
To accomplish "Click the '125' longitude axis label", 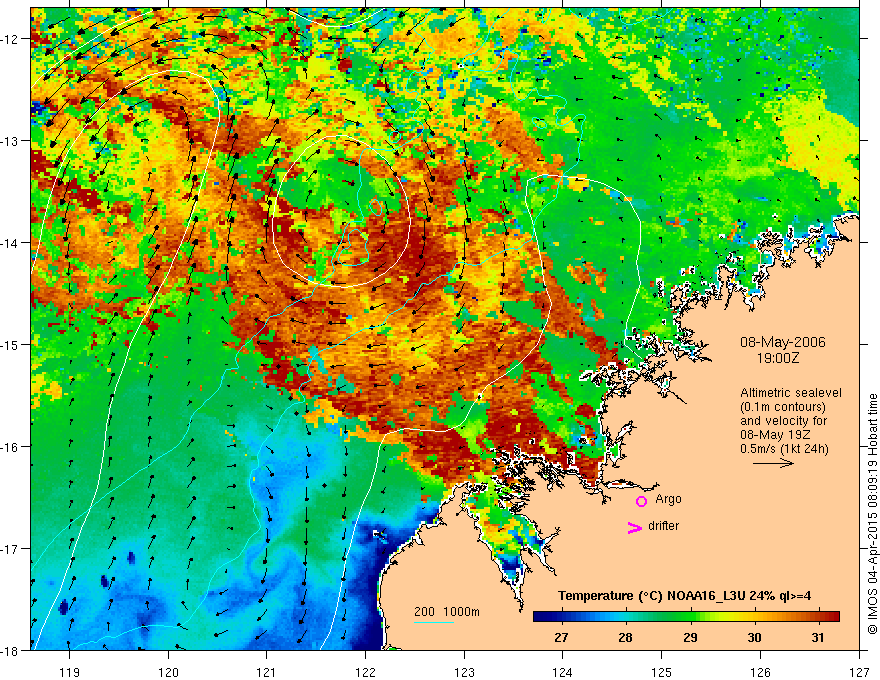I will [662, 672].
